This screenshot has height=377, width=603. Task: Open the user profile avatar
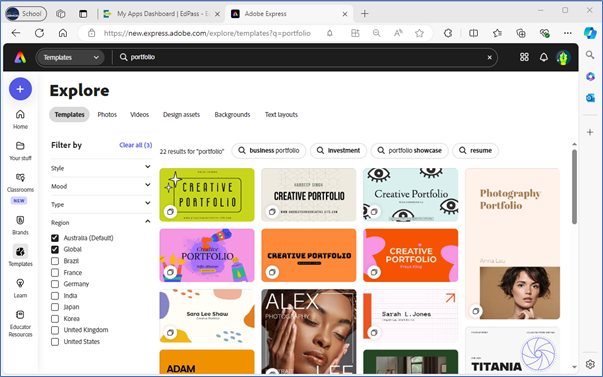pyautogui.click(x=563, y=57)
